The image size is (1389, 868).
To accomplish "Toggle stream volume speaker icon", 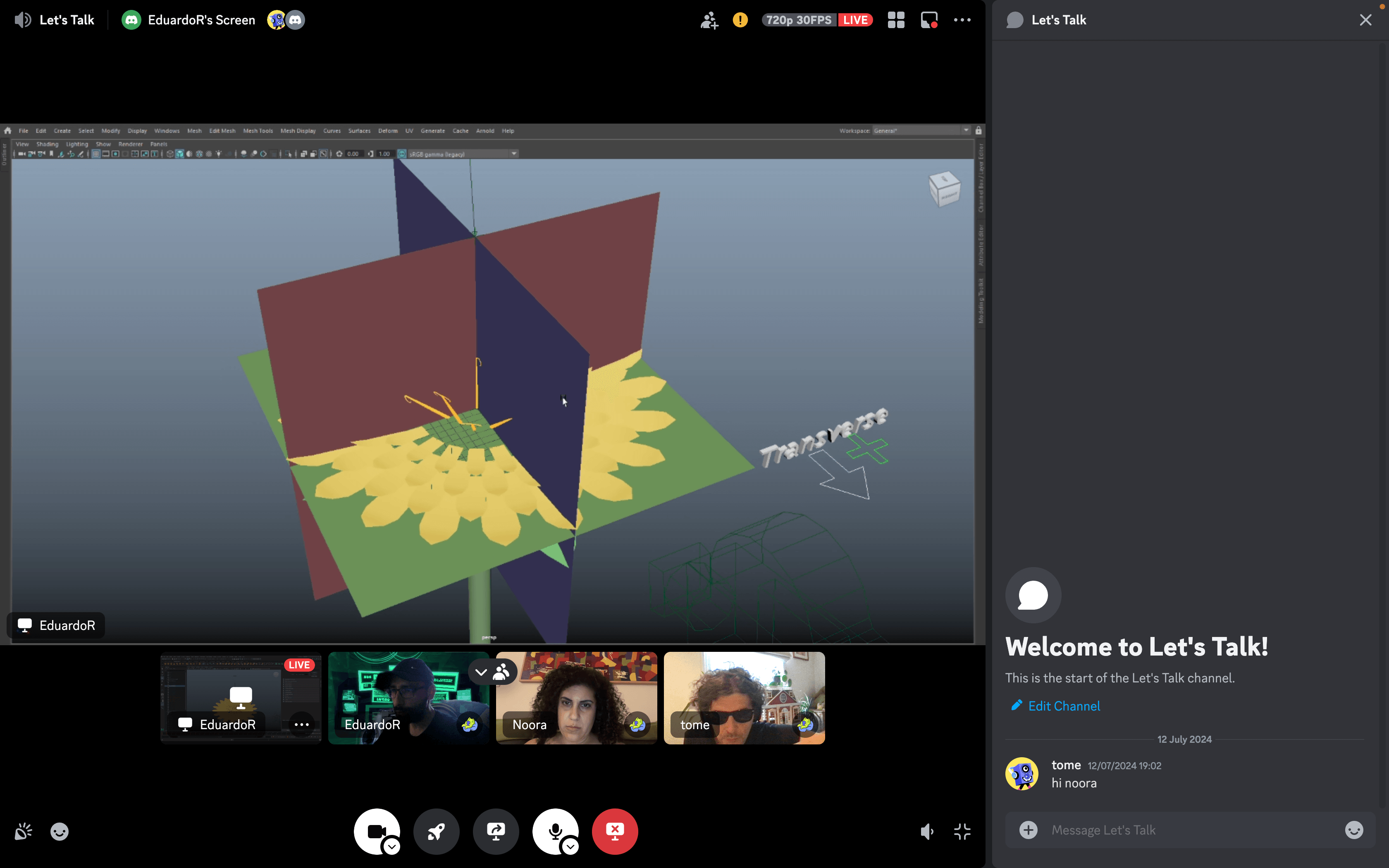I will pyautogui.click(x=927, y=831).
